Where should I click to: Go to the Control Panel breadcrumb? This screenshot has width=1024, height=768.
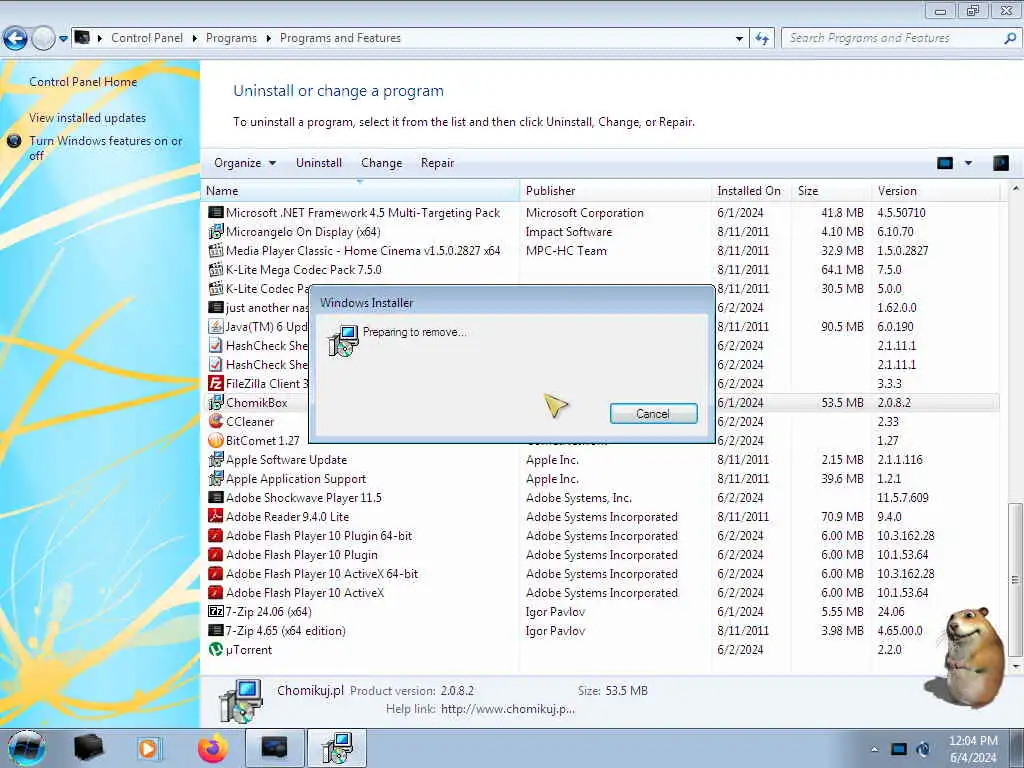[x=147, y=38]
